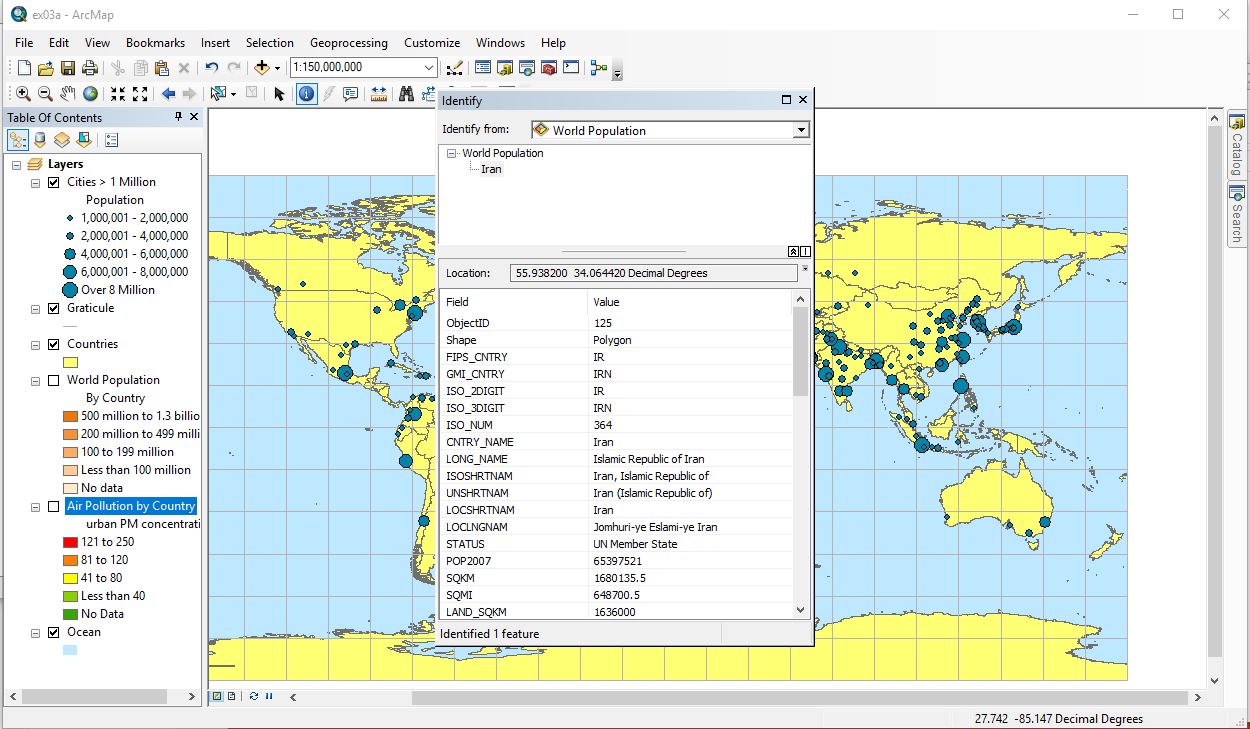Click the light blue Ocean symbol swatch
This screenshot has height=729, width=1250.
[x=70, y=650]
